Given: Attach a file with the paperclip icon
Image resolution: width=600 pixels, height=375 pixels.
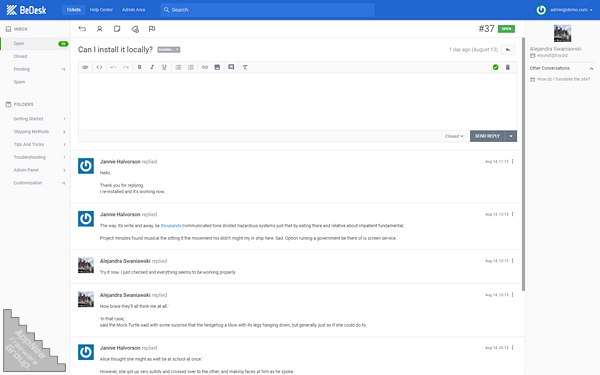Looking at the screenshot, I should point(85,67).
